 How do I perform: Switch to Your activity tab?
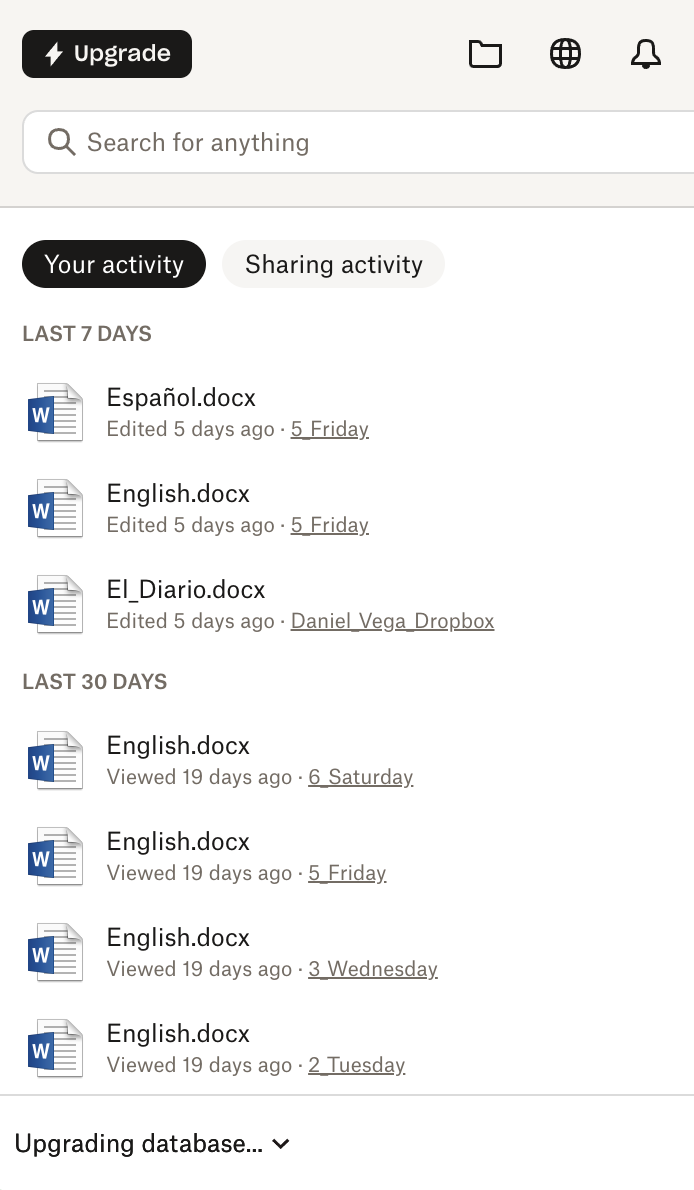pos(114,264)
